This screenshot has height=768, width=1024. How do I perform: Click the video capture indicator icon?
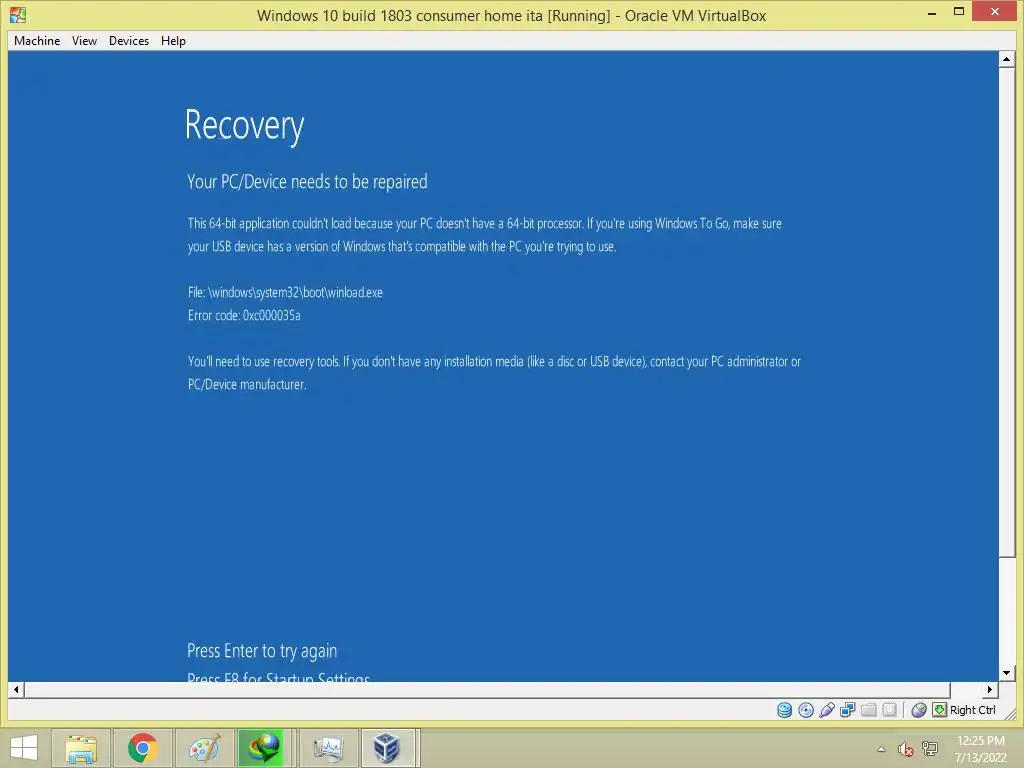(889, 710)
